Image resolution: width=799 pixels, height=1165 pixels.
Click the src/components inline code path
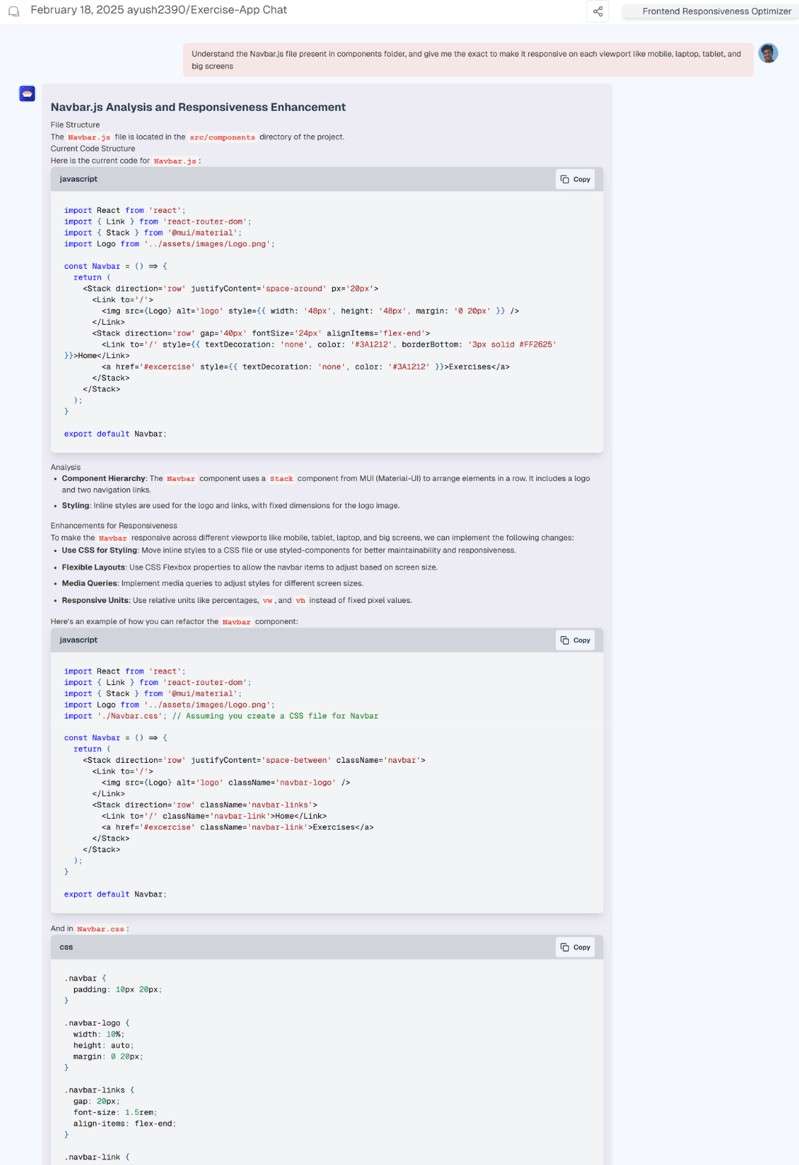(x=222, y=137)
